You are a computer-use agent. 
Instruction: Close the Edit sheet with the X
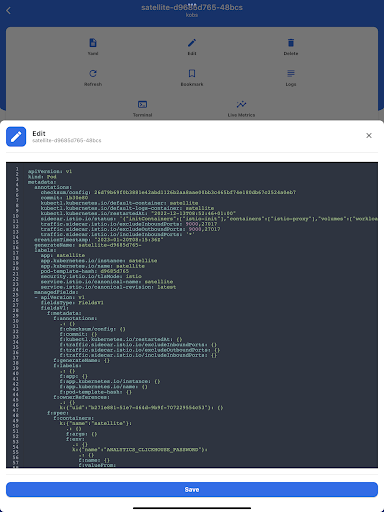point(369,135)
